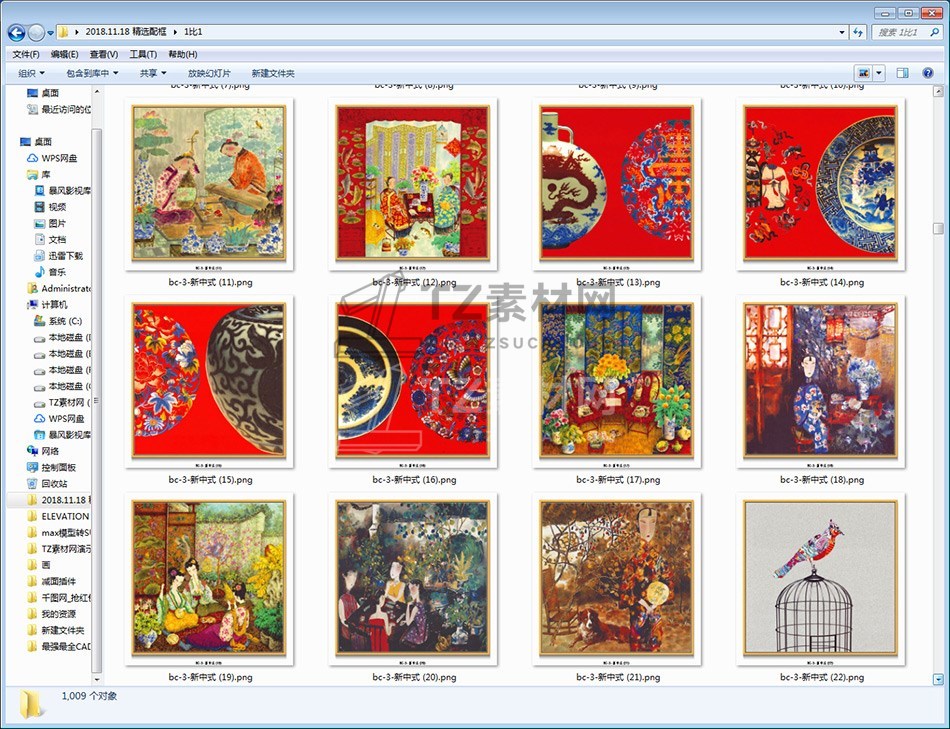Open the 包含到库中 dropdown
The image size is (950, 729).
tap(92, 73)
